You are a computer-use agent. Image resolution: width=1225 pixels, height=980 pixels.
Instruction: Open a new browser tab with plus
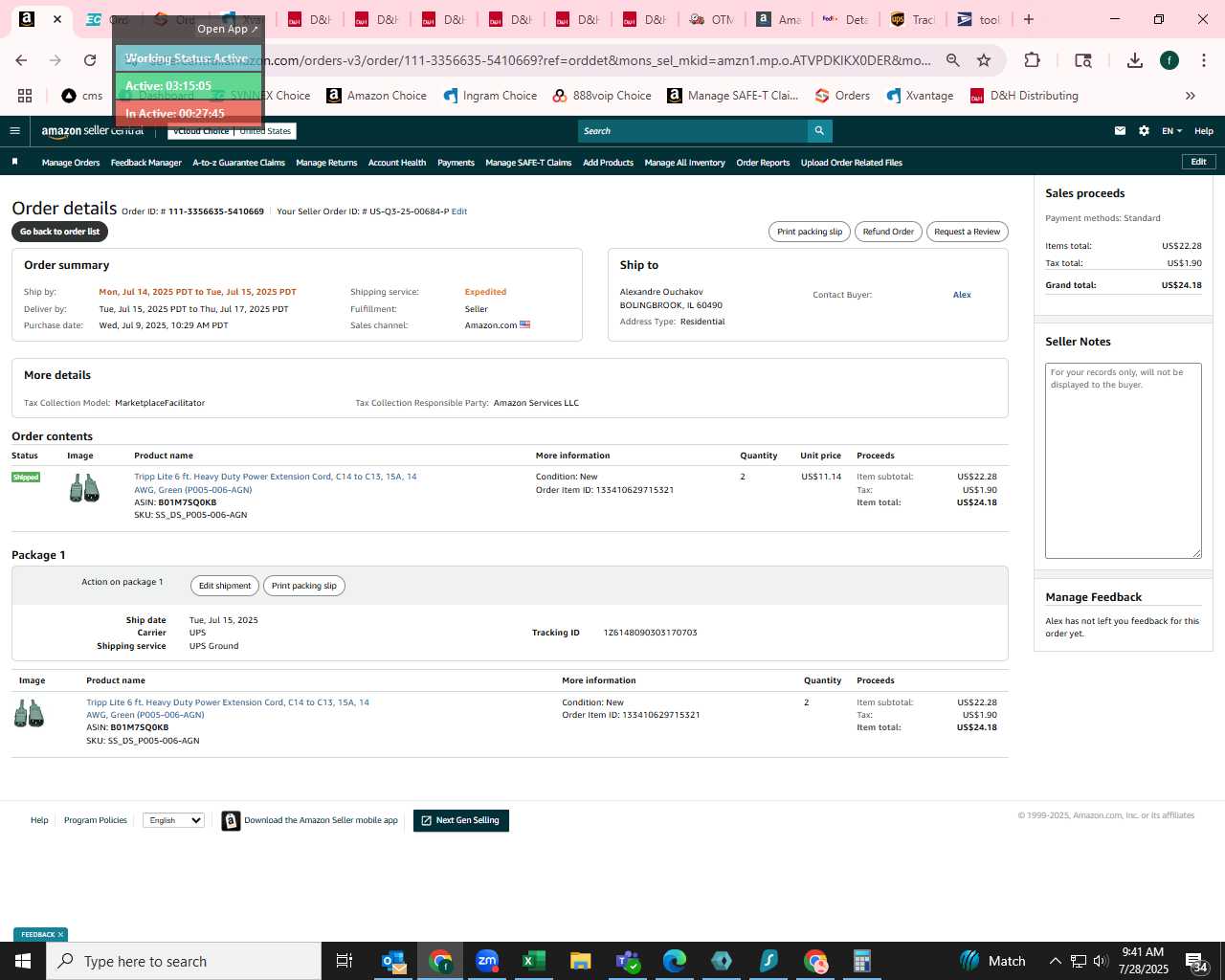point(1029,19)
